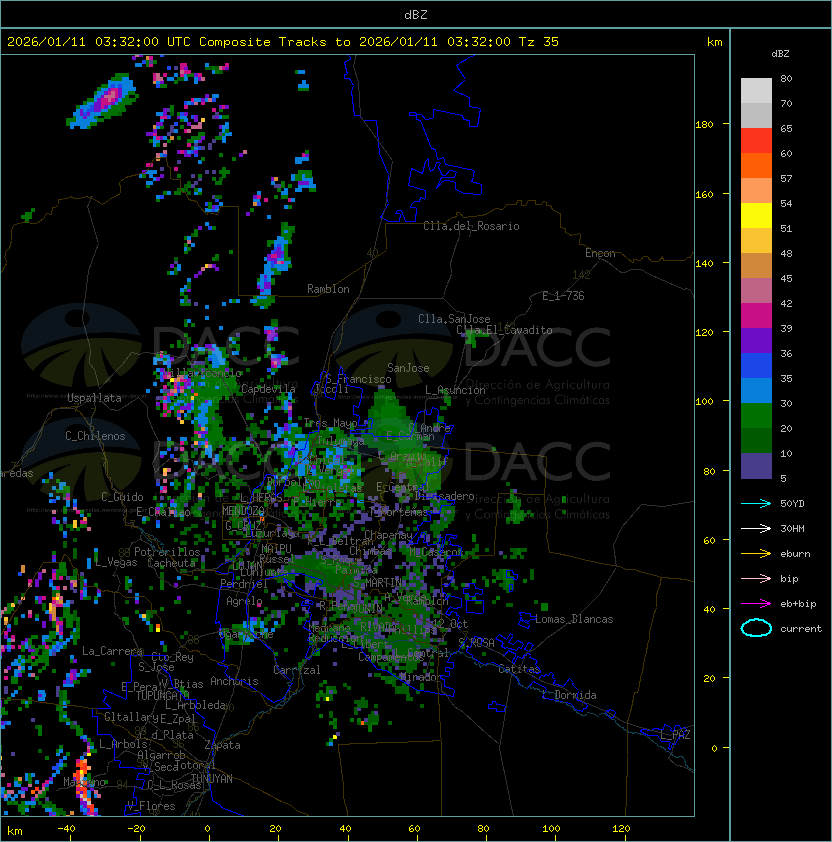Image resolution: width=832 pixels, height=842 pixels.
Task: Click the red 65 dBZ color swatch
Action: point(756,140)
